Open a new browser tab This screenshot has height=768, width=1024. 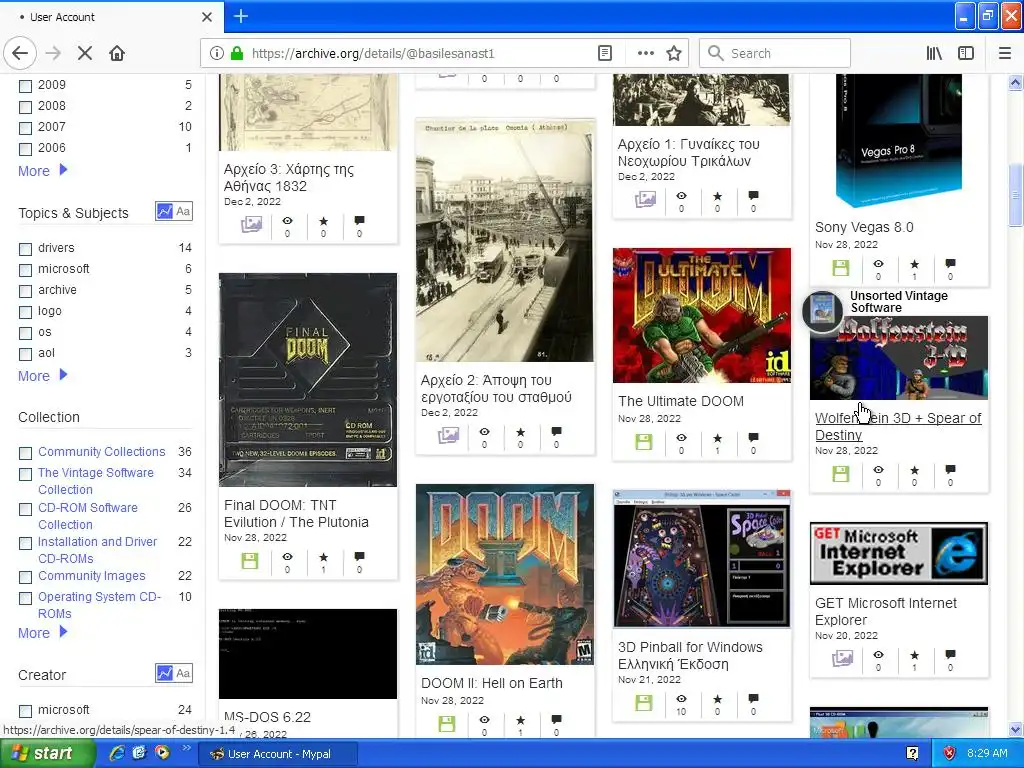click(x=240, y=16)
